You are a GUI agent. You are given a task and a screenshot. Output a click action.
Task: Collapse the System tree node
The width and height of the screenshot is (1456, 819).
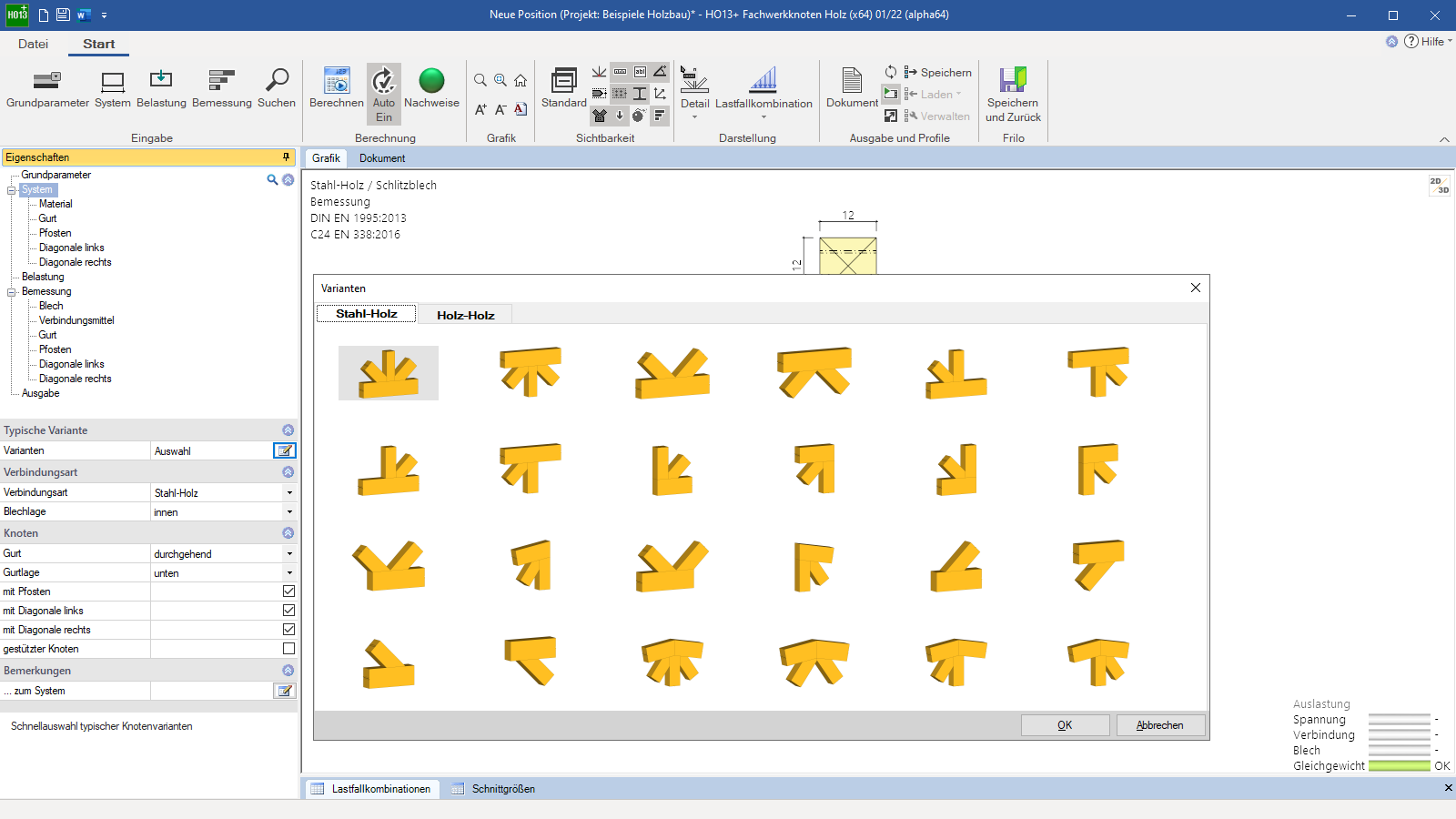[12, 190]
